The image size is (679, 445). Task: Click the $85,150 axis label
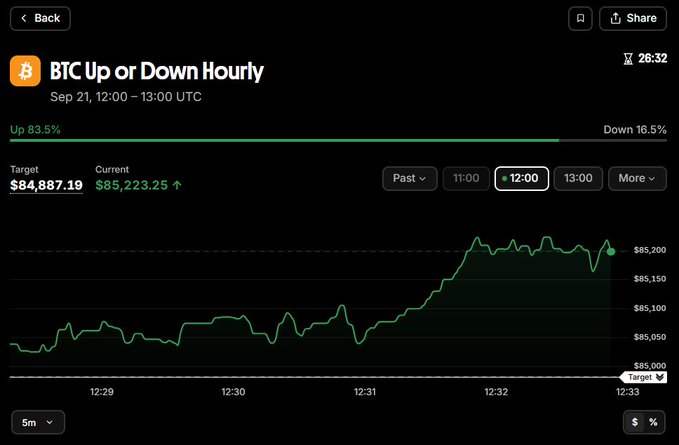[650, 279]
